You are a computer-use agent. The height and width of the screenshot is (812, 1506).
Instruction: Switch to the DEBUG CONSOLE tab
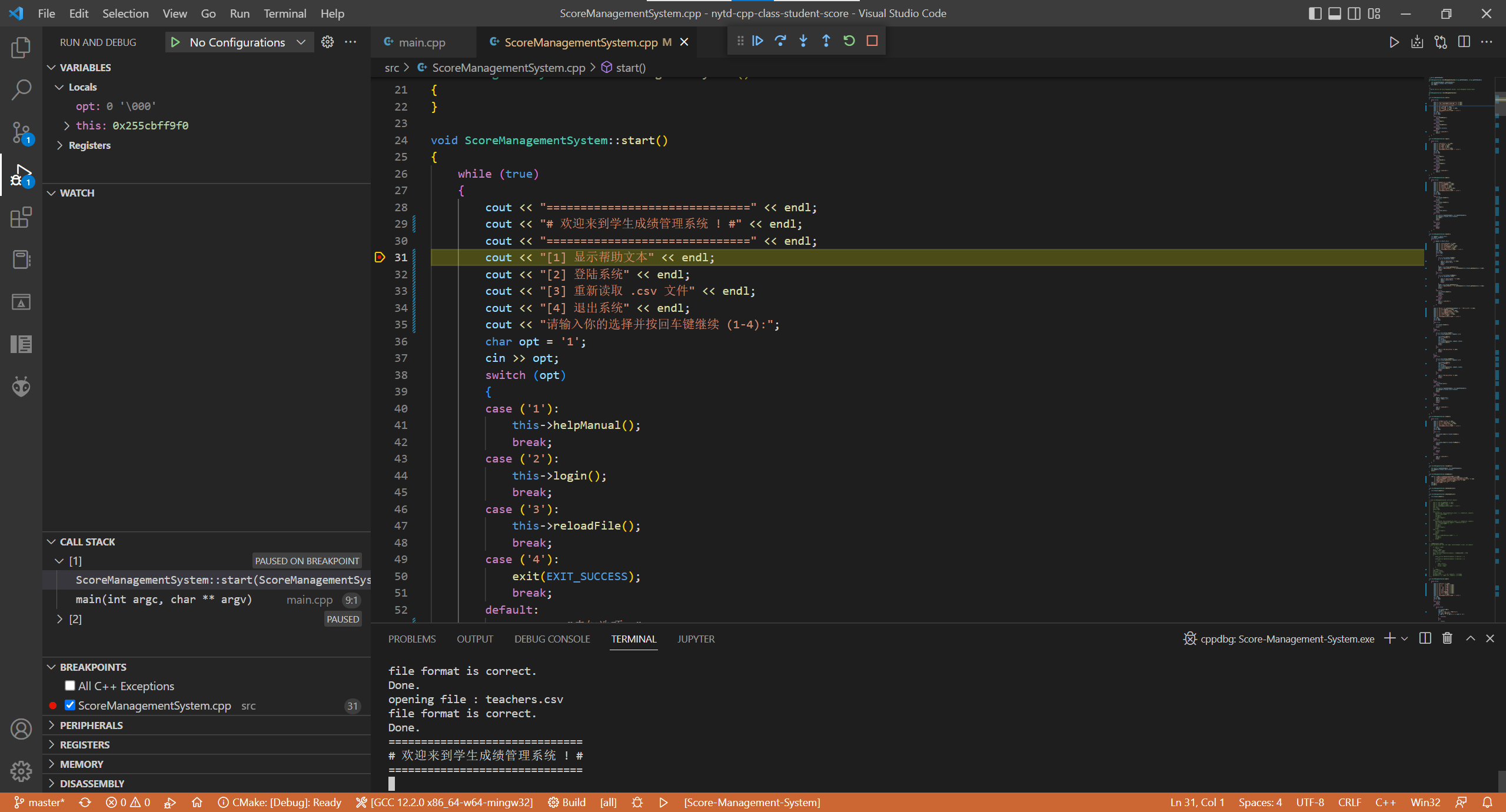click(x=551, y=639)
